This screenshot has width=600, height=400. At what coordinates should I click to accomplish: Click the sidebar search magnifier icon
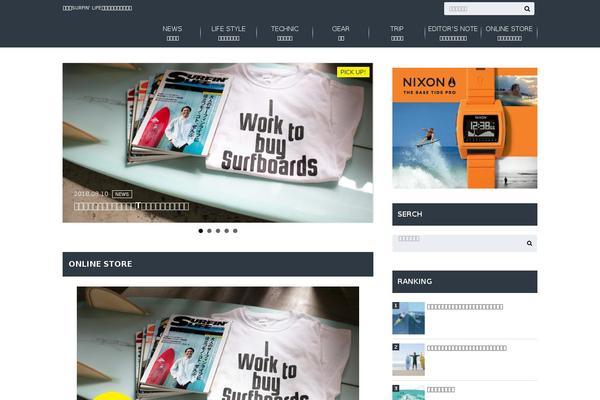529,243
